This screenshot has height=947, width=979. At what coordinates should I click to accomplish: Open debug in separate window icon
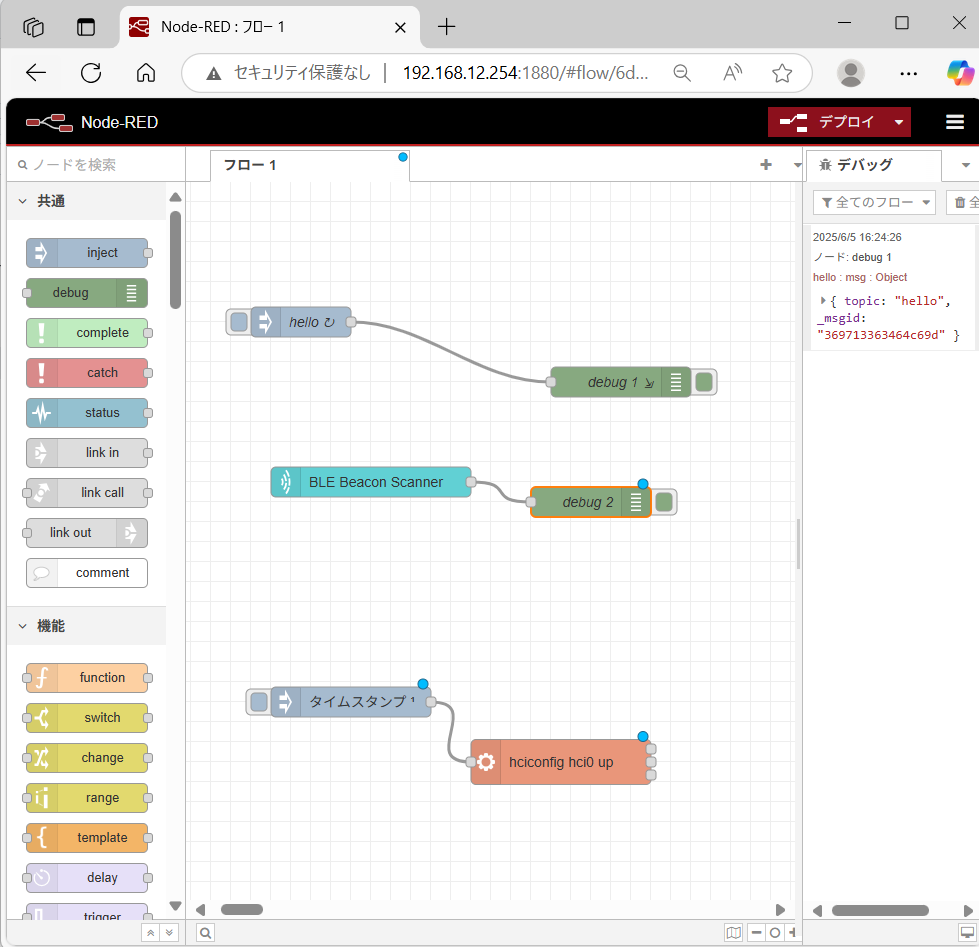point(967,933)
